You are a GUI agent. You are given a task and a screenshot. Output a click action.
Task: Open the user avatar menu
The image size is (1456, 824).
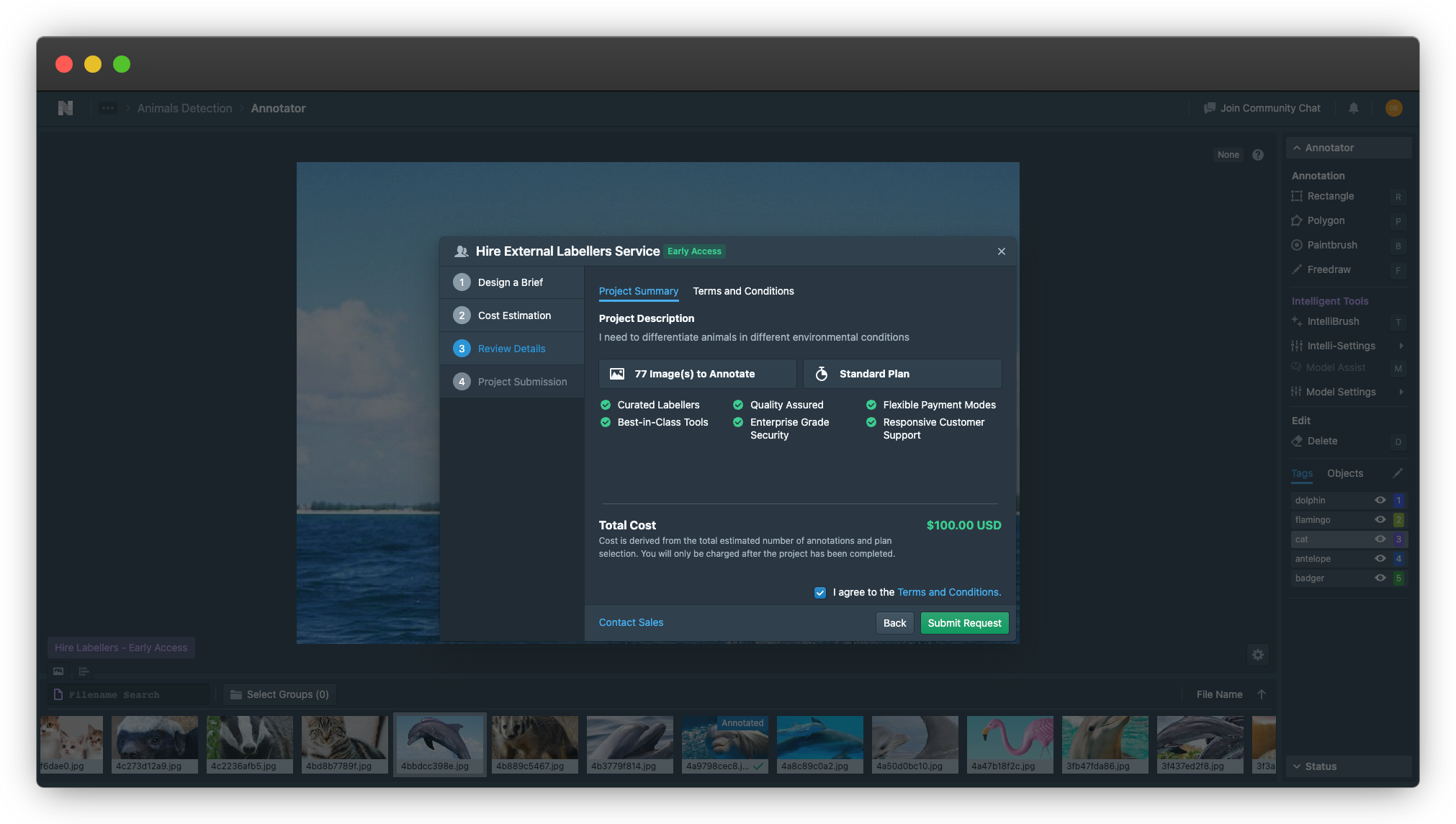coord(1394,108)
